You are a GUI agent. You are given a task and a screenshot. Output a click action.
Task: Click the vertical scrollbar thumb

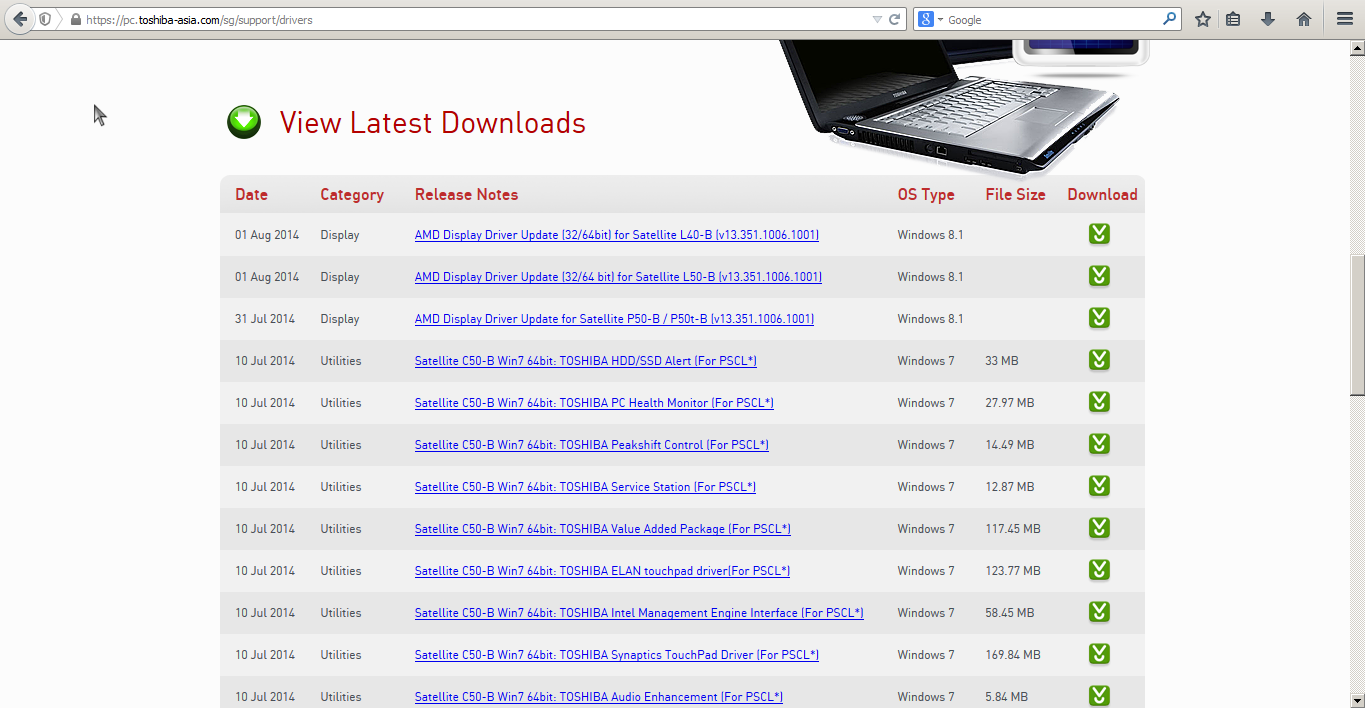tap(1357, 325)
